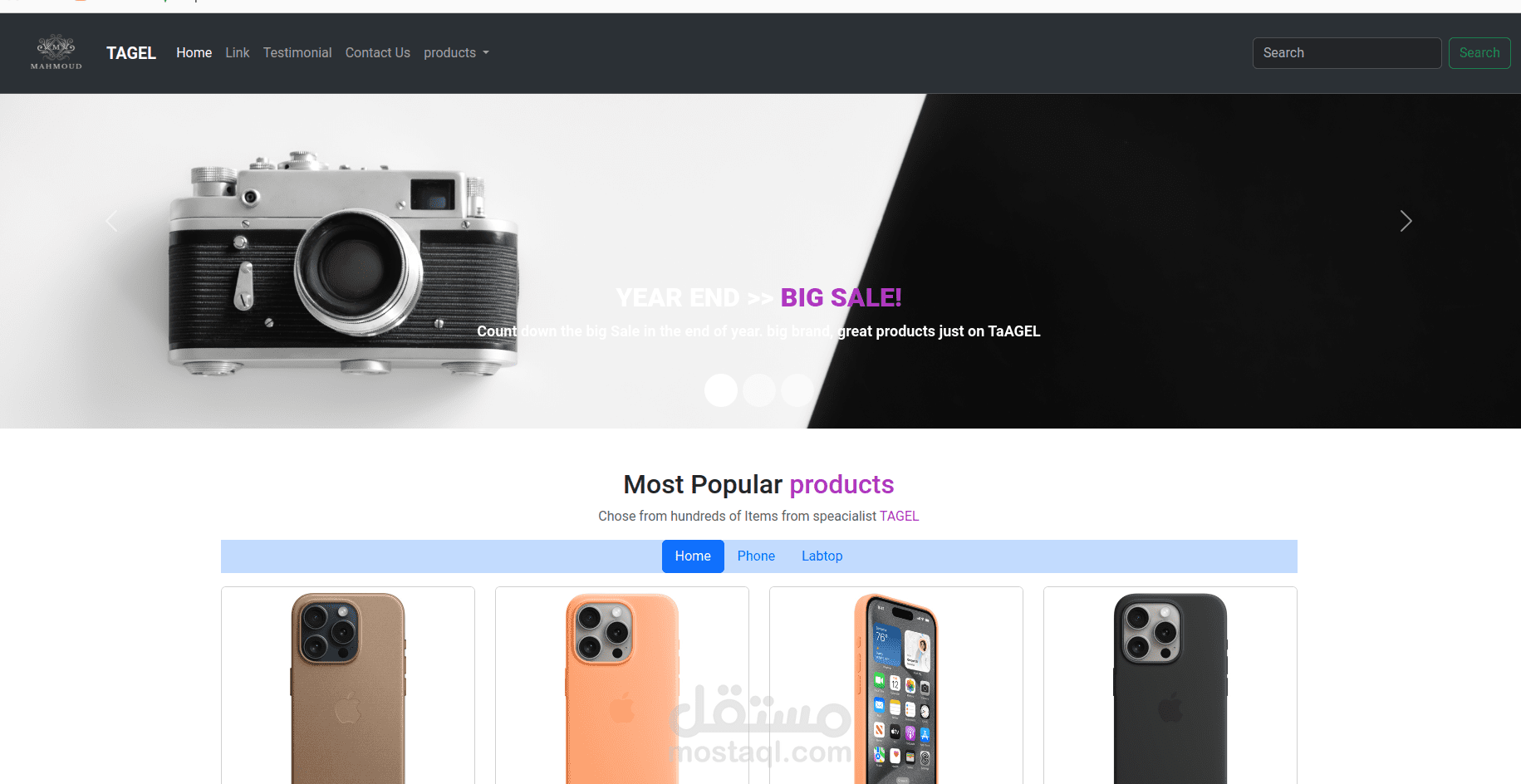
Task: Open the Home navbar link
Action: point(194,52)
